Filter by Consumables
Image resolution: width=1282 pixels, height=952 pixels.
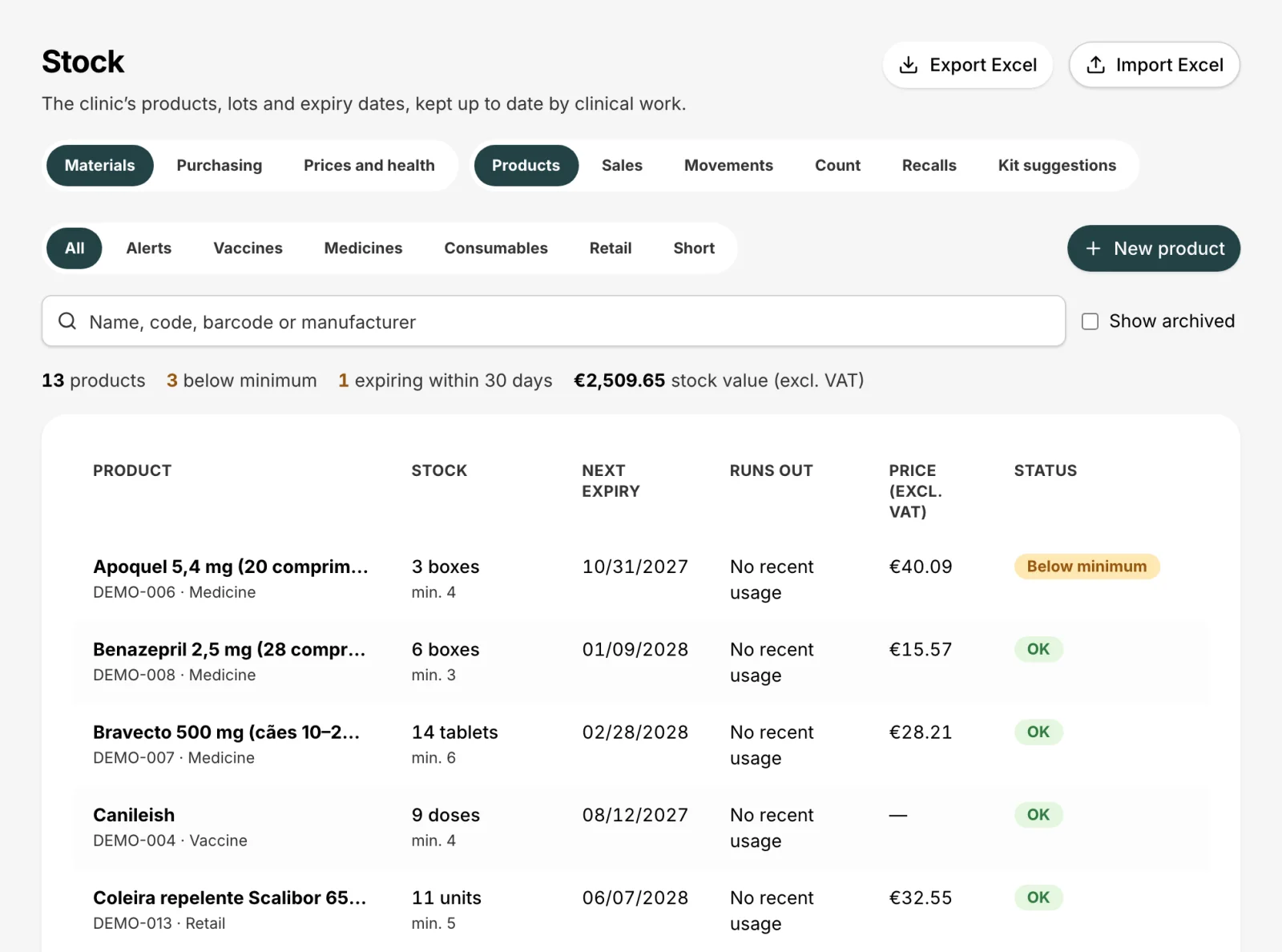(496, 248)
